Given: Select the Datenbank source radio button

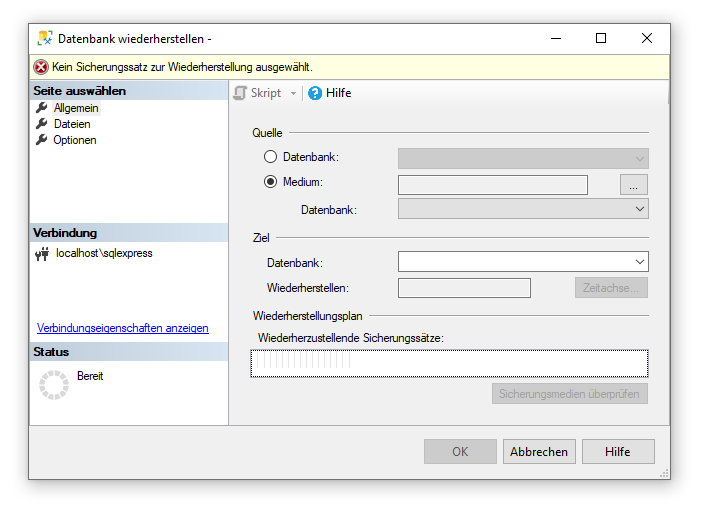Looking at the screenshot, I should click(270, 157).
